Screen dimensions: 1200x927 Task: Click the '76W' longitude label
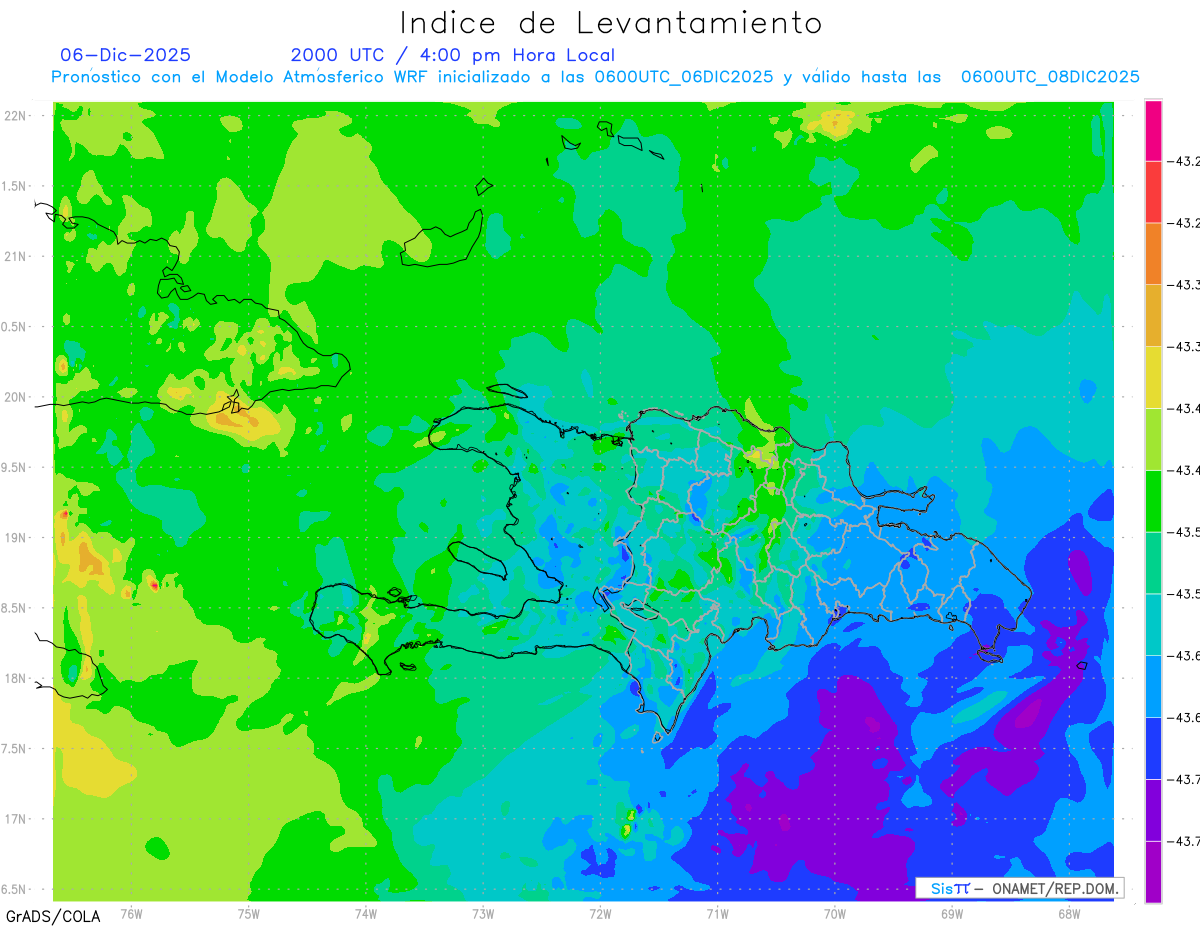(131, 913)
